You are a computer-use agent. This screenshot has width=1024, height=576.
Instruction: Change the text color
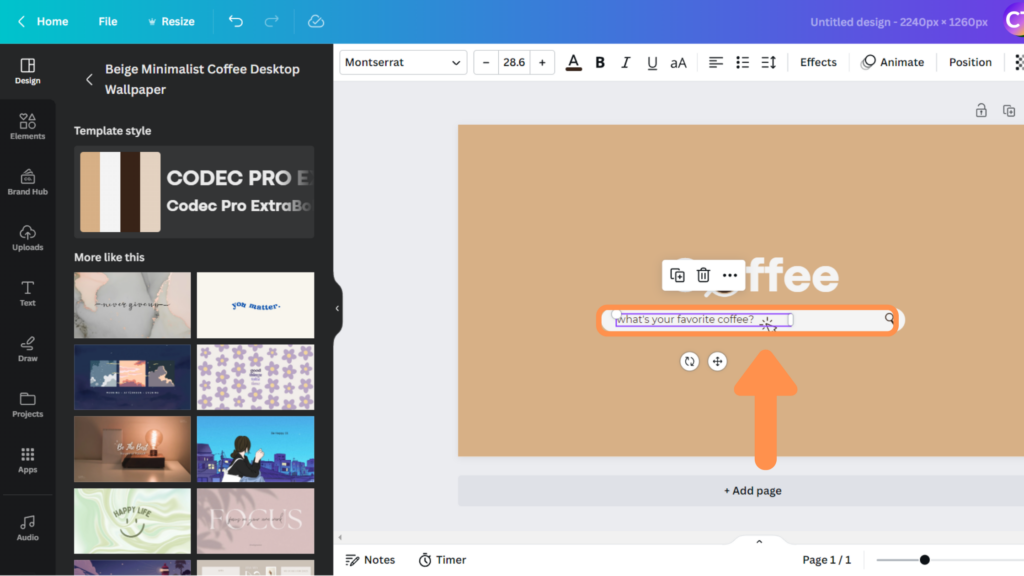(x=573, y=63)
